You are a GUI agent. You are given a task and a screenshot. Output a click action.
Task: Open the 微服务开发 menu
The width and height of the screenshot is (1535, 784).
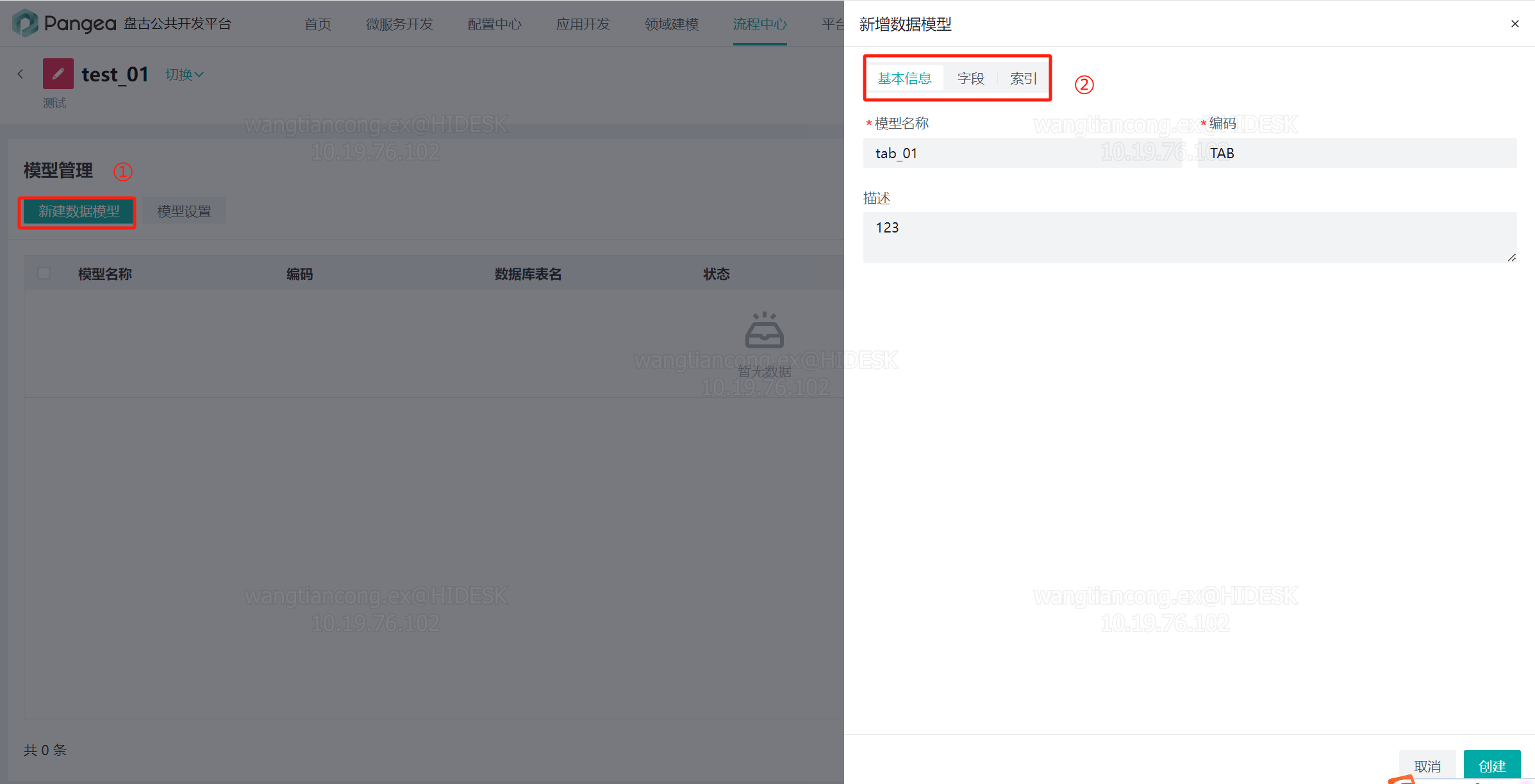click(x=400, y=24)
